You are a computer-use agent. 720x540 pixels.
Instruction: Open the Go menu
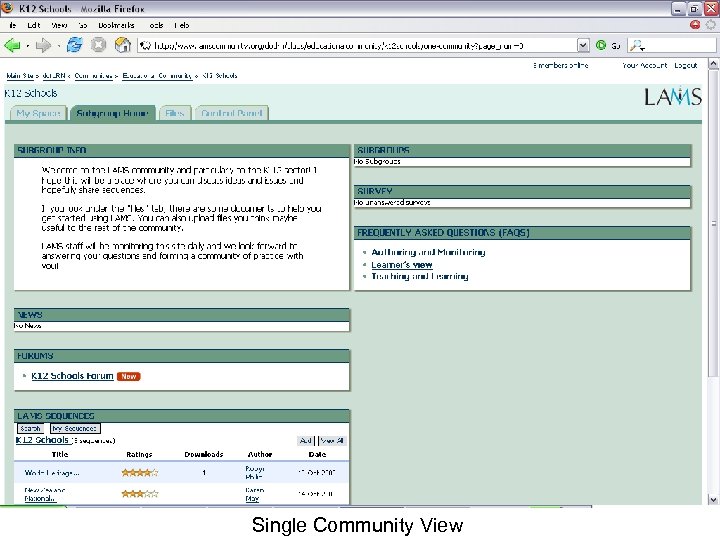[83, 25]
